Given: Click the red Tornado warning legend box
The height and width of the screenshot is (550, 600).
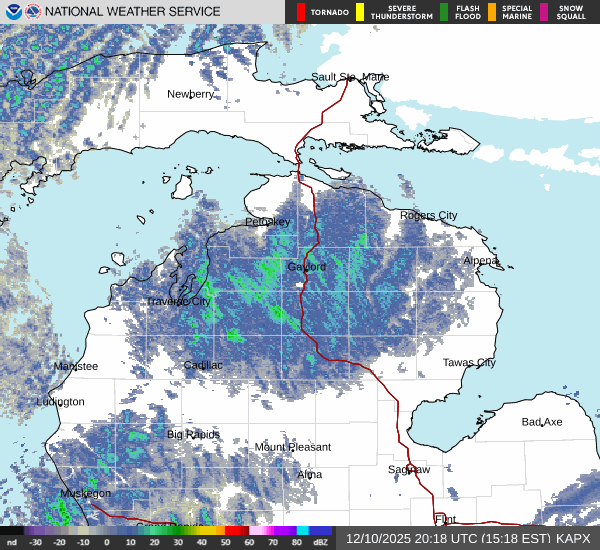Looking at the screenshot, I should (x=301, y=12).
